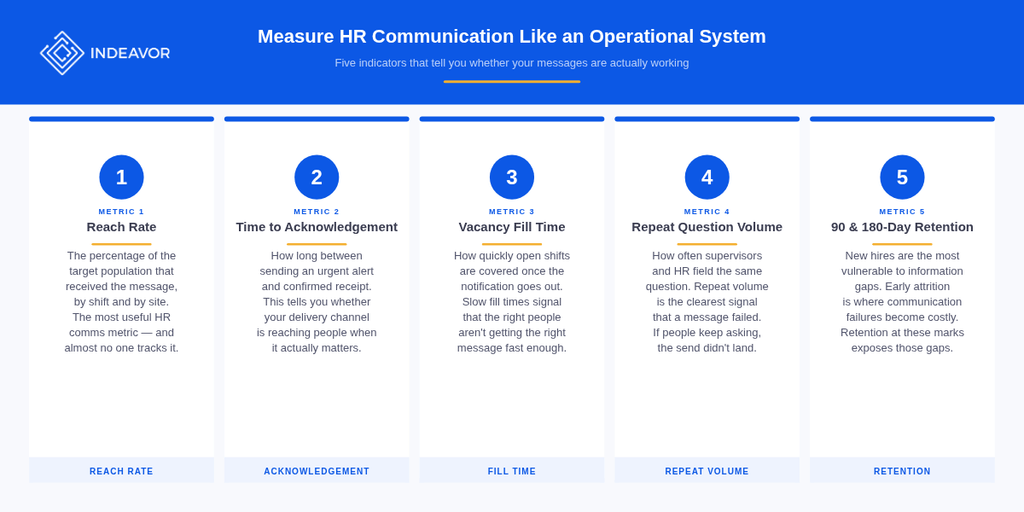1024x512 pixels.
Task: Click the 'METRIC 2' label
Action: tap(317, 212)
